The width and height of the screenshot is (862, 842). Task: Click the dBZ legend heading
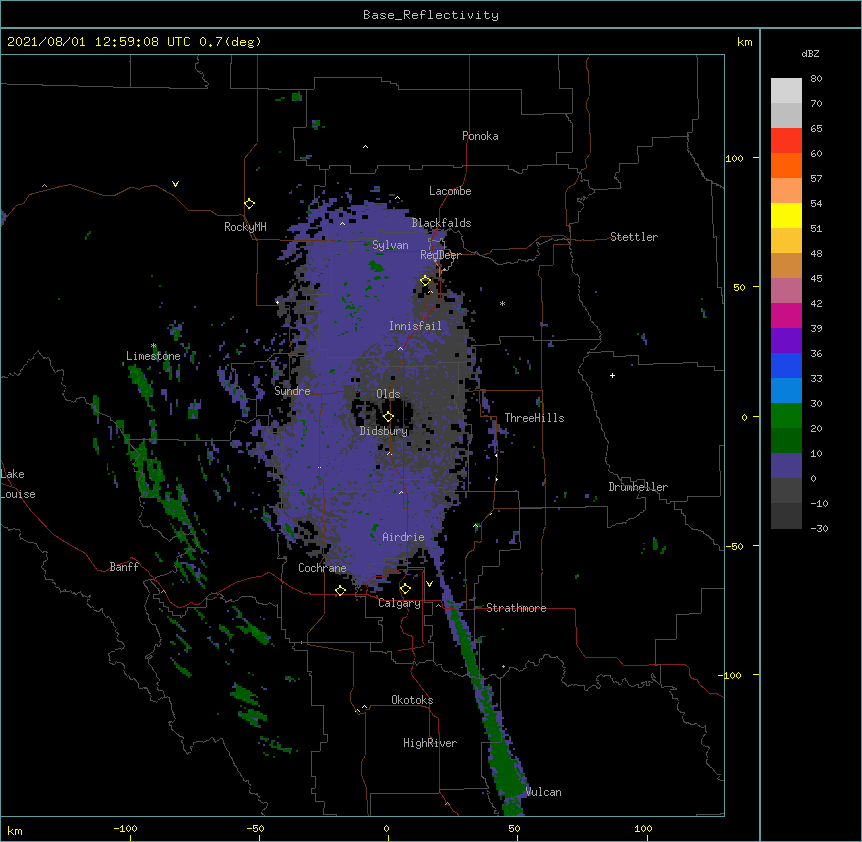(x=810, y=54)
